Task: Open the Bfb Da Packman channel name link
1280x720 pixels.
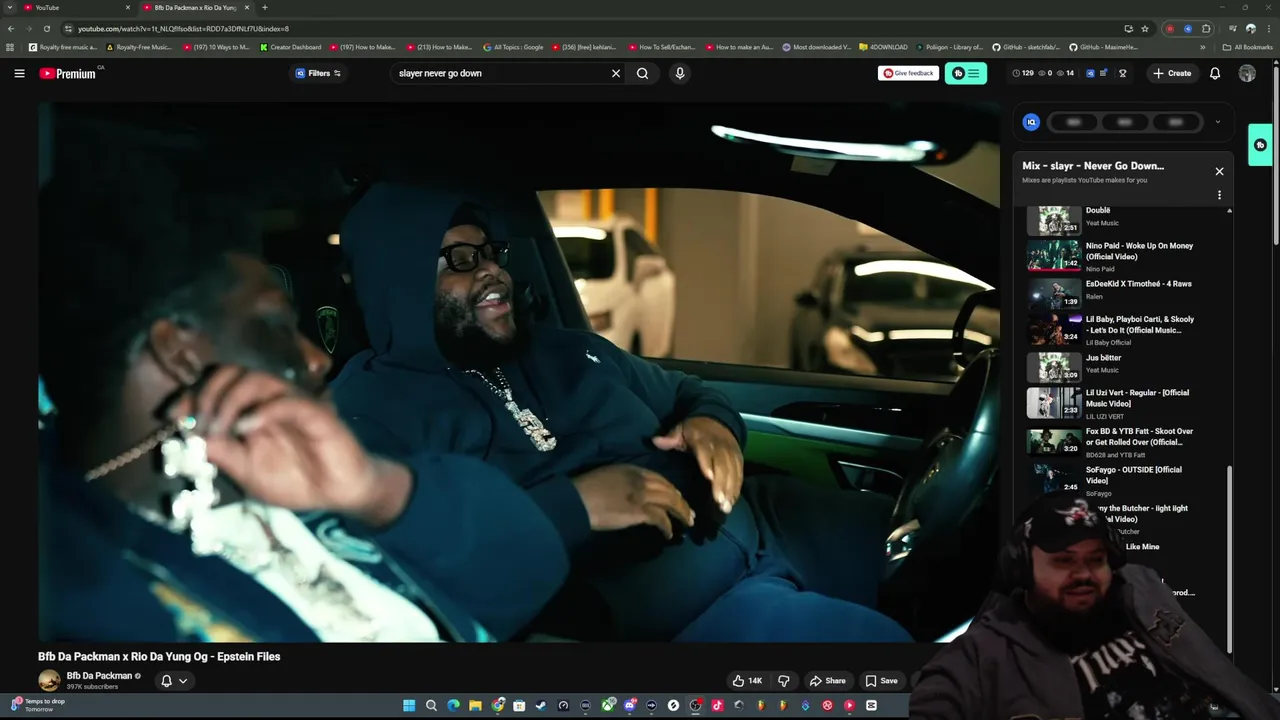Action: pyautogui.click(x=99, y=676)
